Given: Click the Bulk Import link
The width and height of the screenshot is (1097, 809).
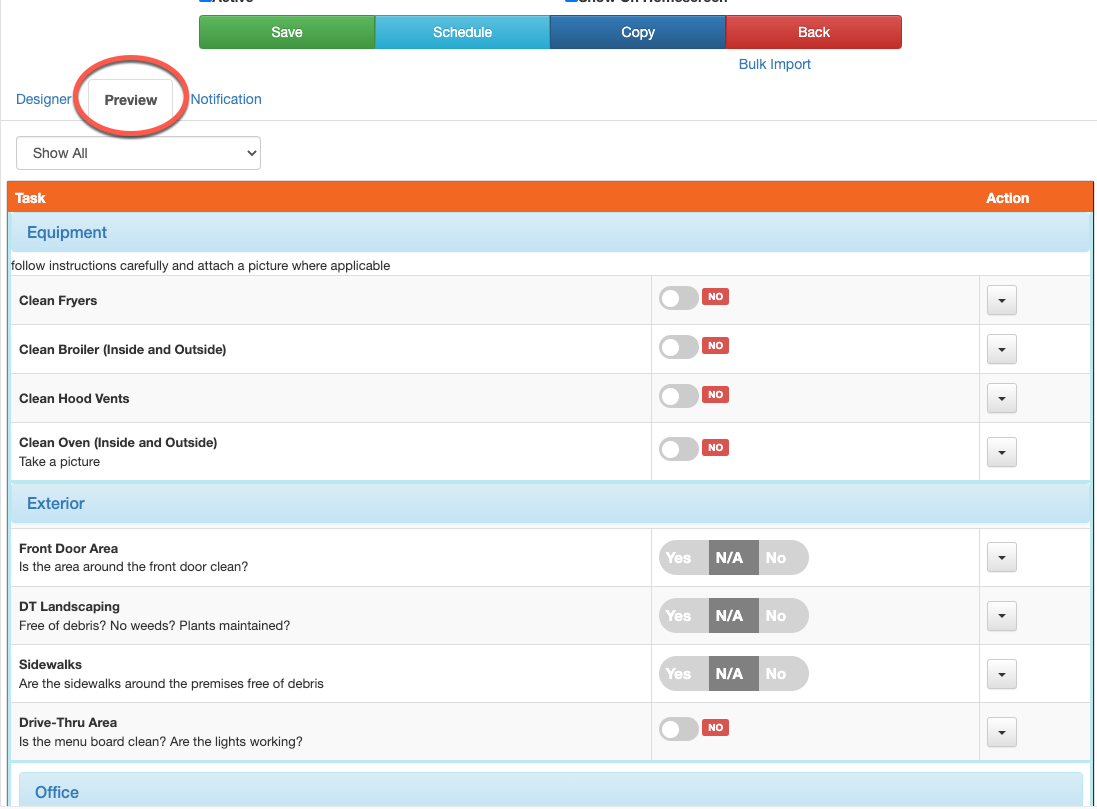Looking at the screenshot, I should [x=775, y=64].
